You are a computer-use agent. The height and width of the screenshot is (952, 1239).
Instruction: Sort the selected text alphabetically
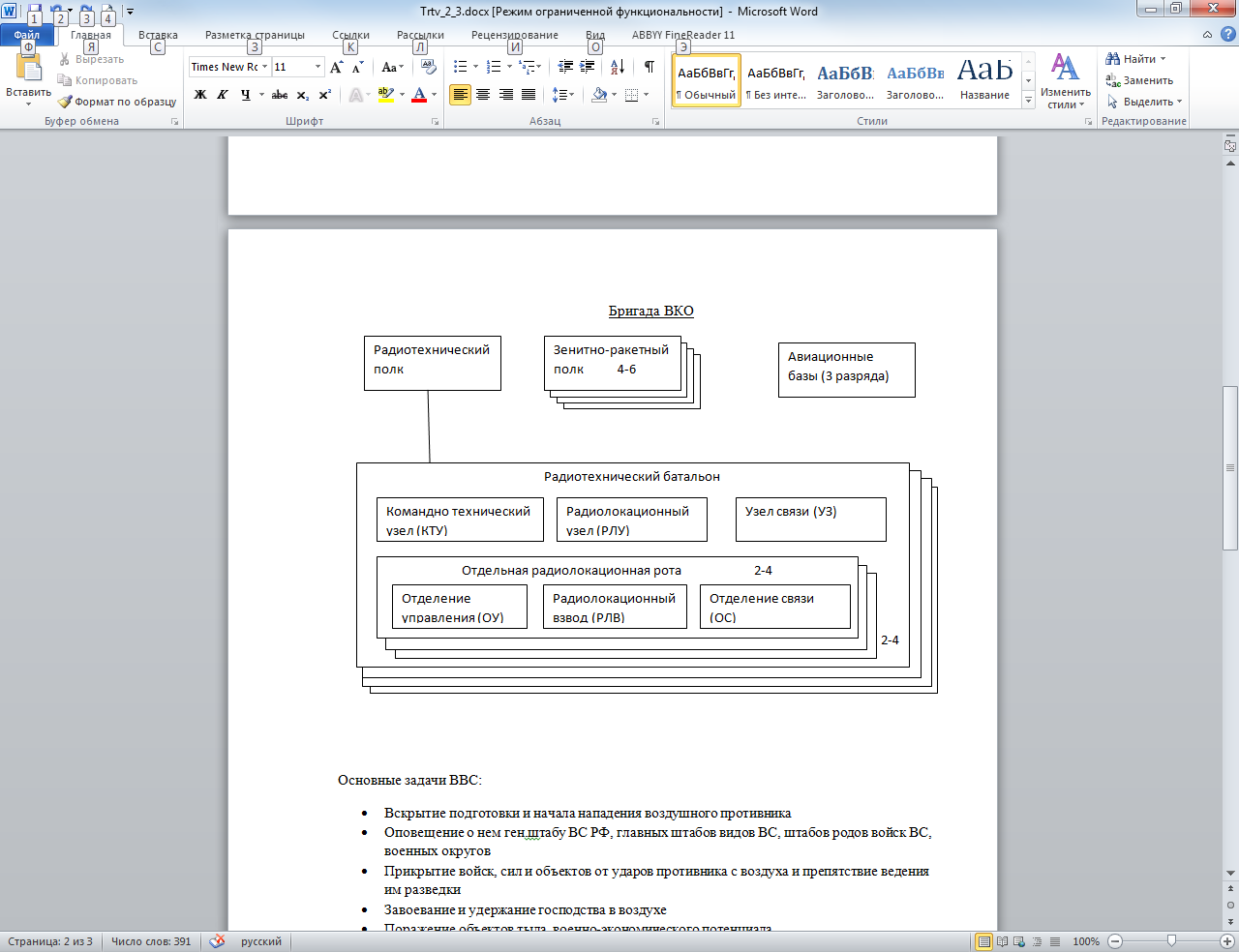click(x=618, y=67)
